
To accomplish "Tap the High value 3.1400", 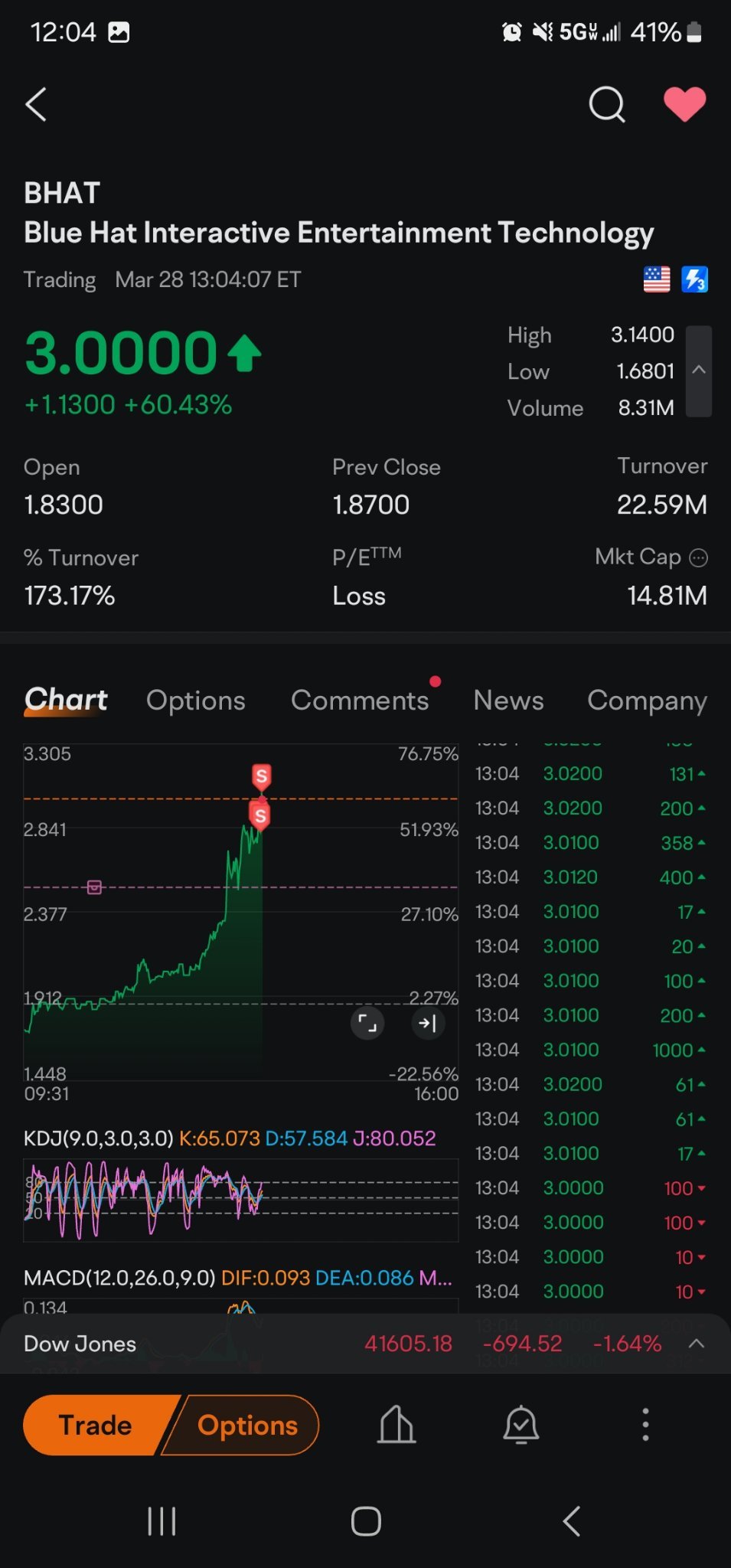I will pos(642,335).
